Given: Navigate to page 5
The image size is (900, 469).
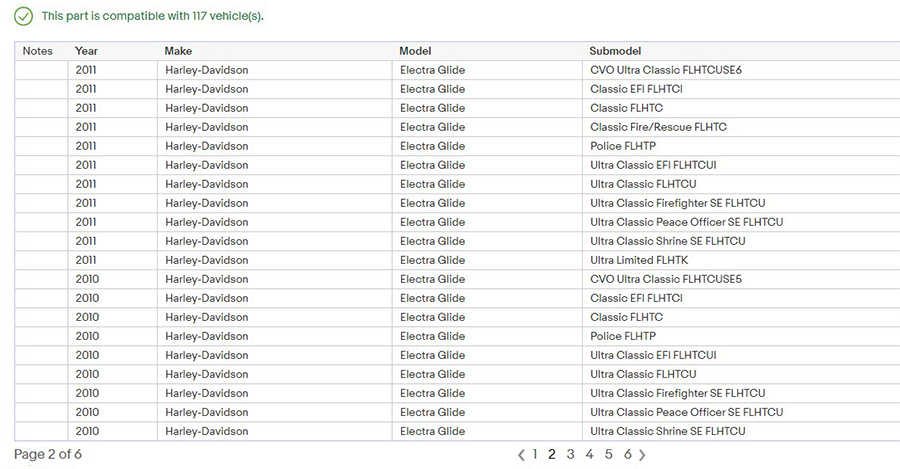Looking at the screenshot, I should point(608,454).
